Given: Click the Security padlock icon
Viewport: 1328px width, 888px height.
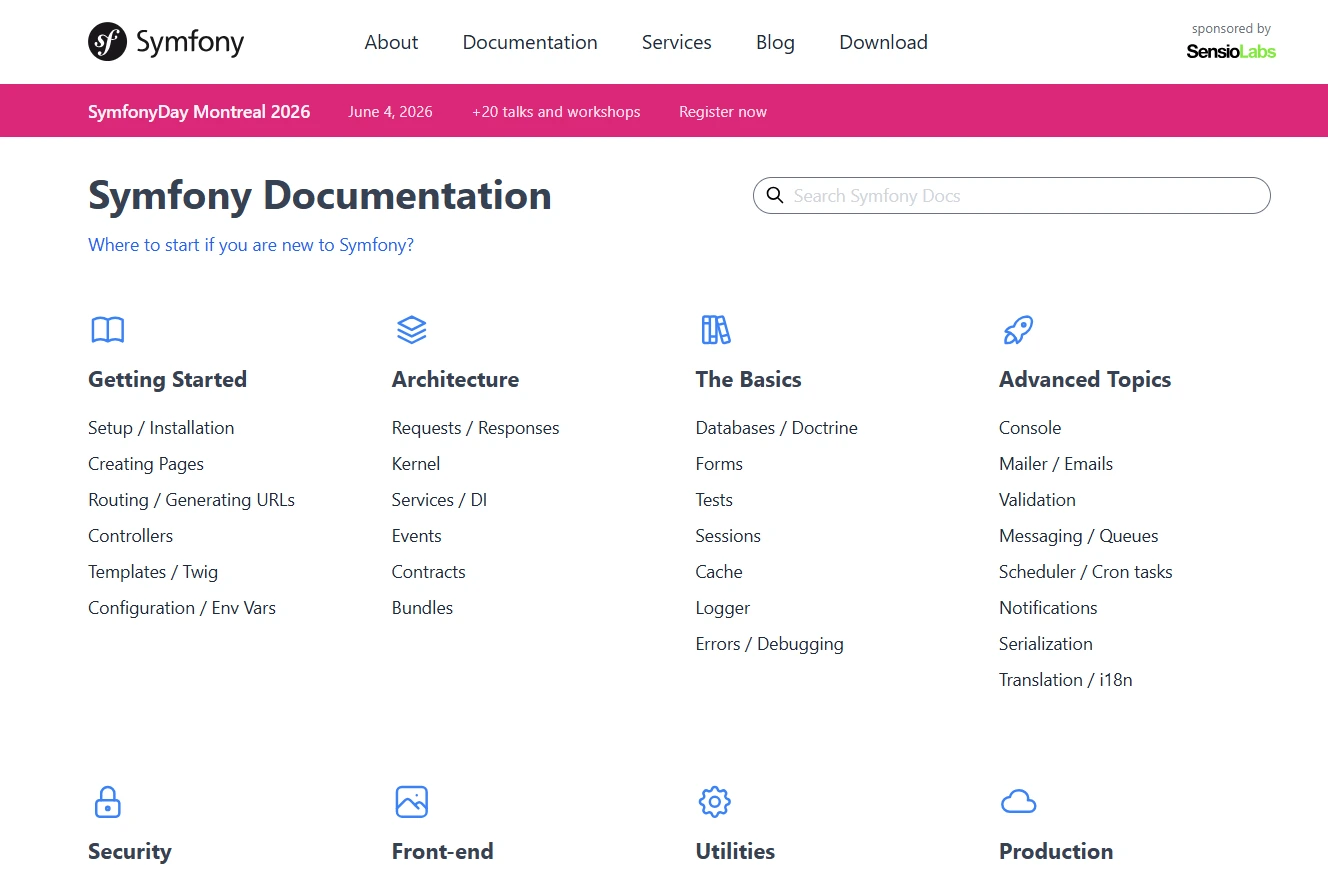Looking at the screenshot, I should coord(107,801).
